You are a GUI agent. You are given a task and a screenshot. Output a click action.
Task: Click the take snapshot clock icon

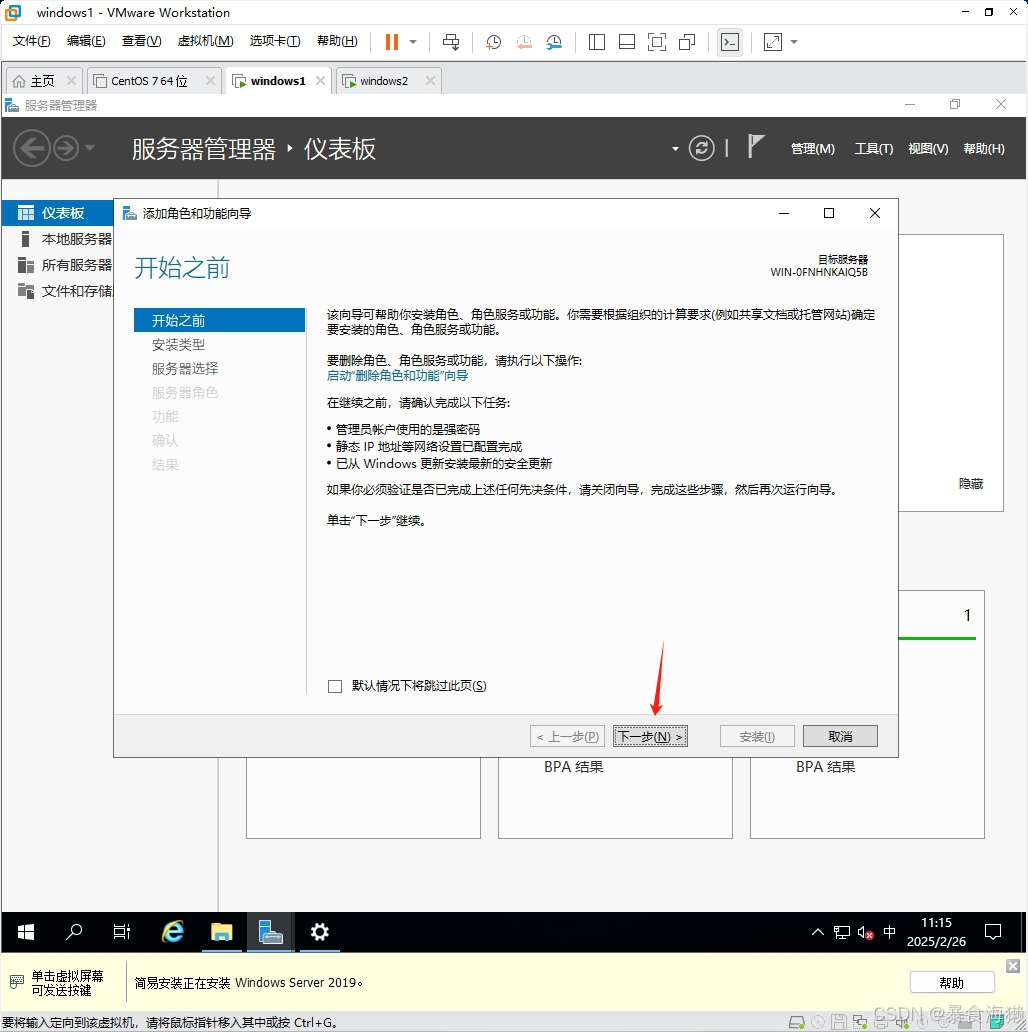coord(493,42)
